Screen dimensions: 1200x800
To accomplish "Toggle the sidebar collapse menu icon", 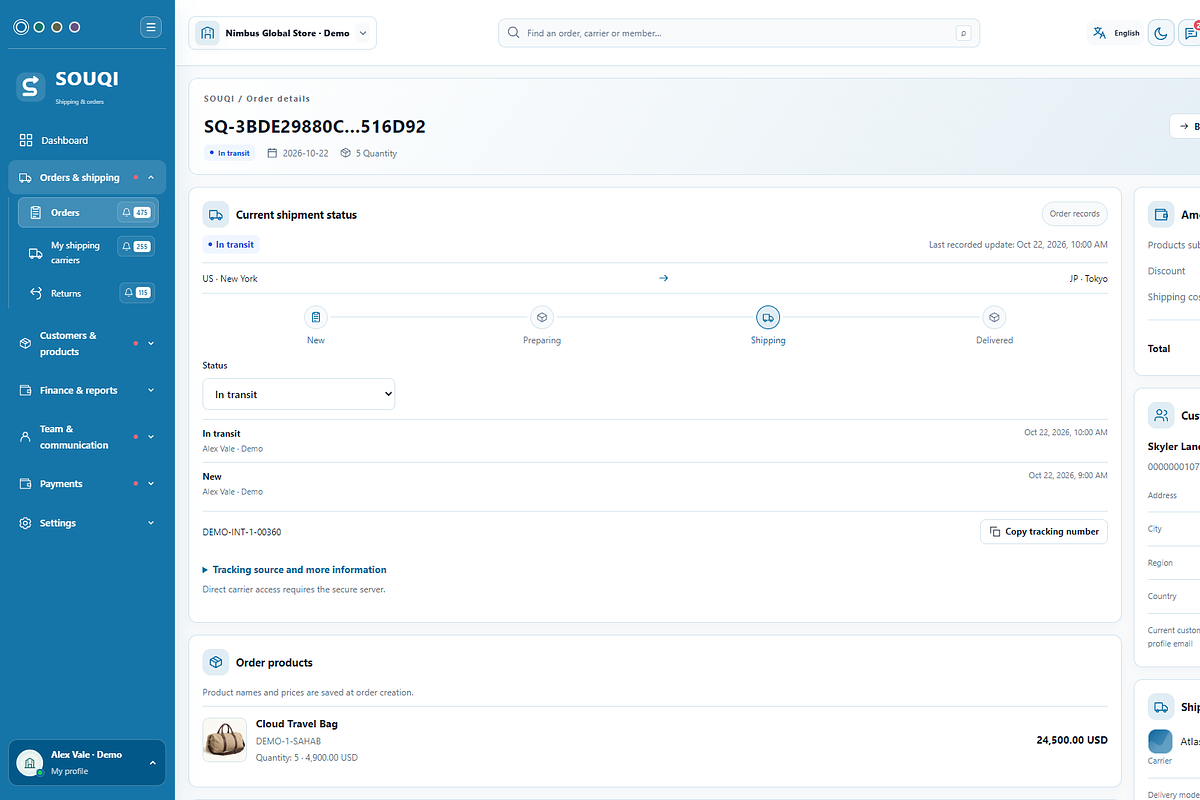I will [151, 27].
